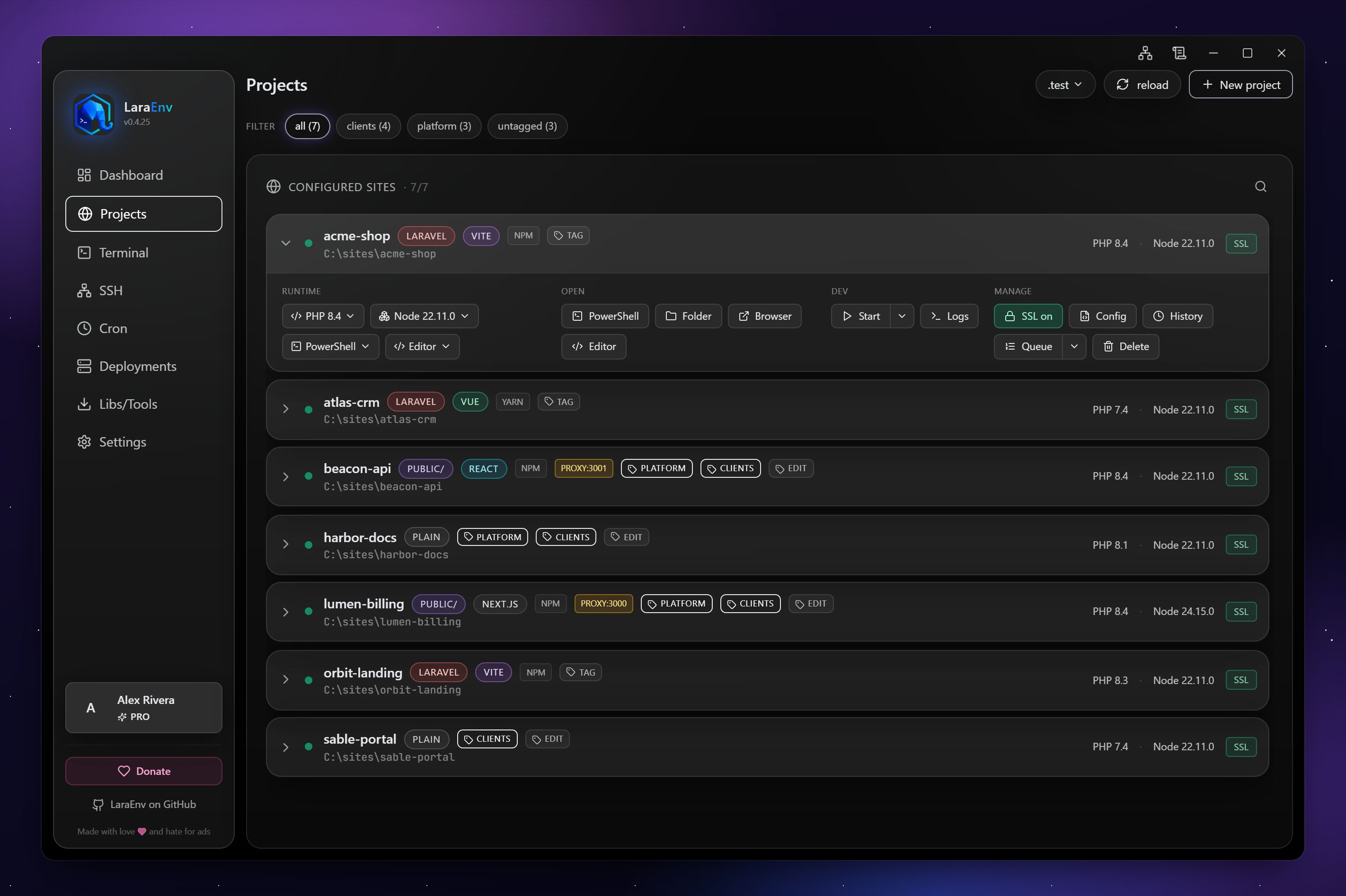
Task: Click the search icon in Configured Sites
Action: click(x=1260, y=187)
